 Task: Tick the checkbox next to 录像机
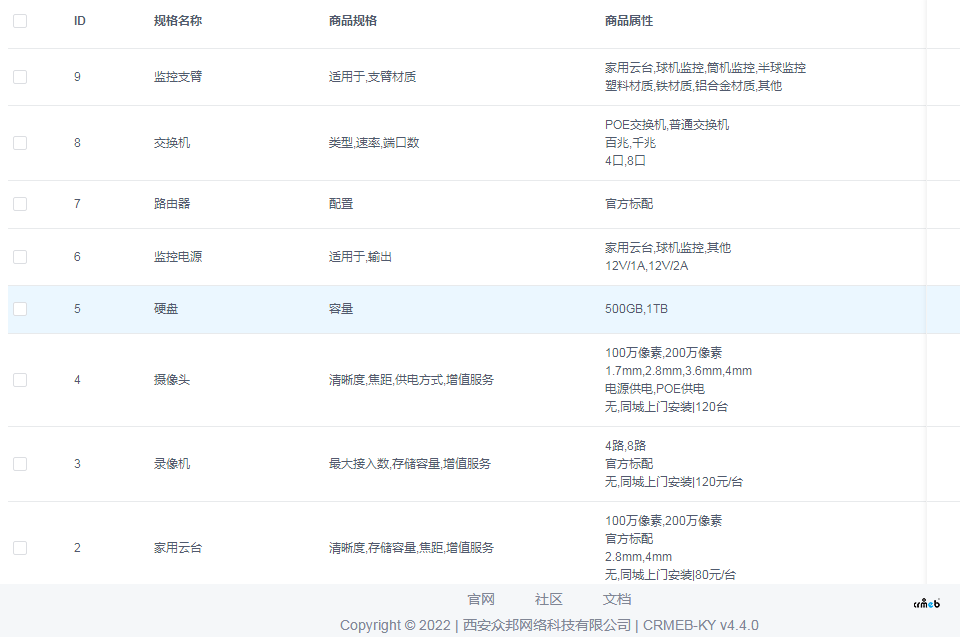(20, 464)
